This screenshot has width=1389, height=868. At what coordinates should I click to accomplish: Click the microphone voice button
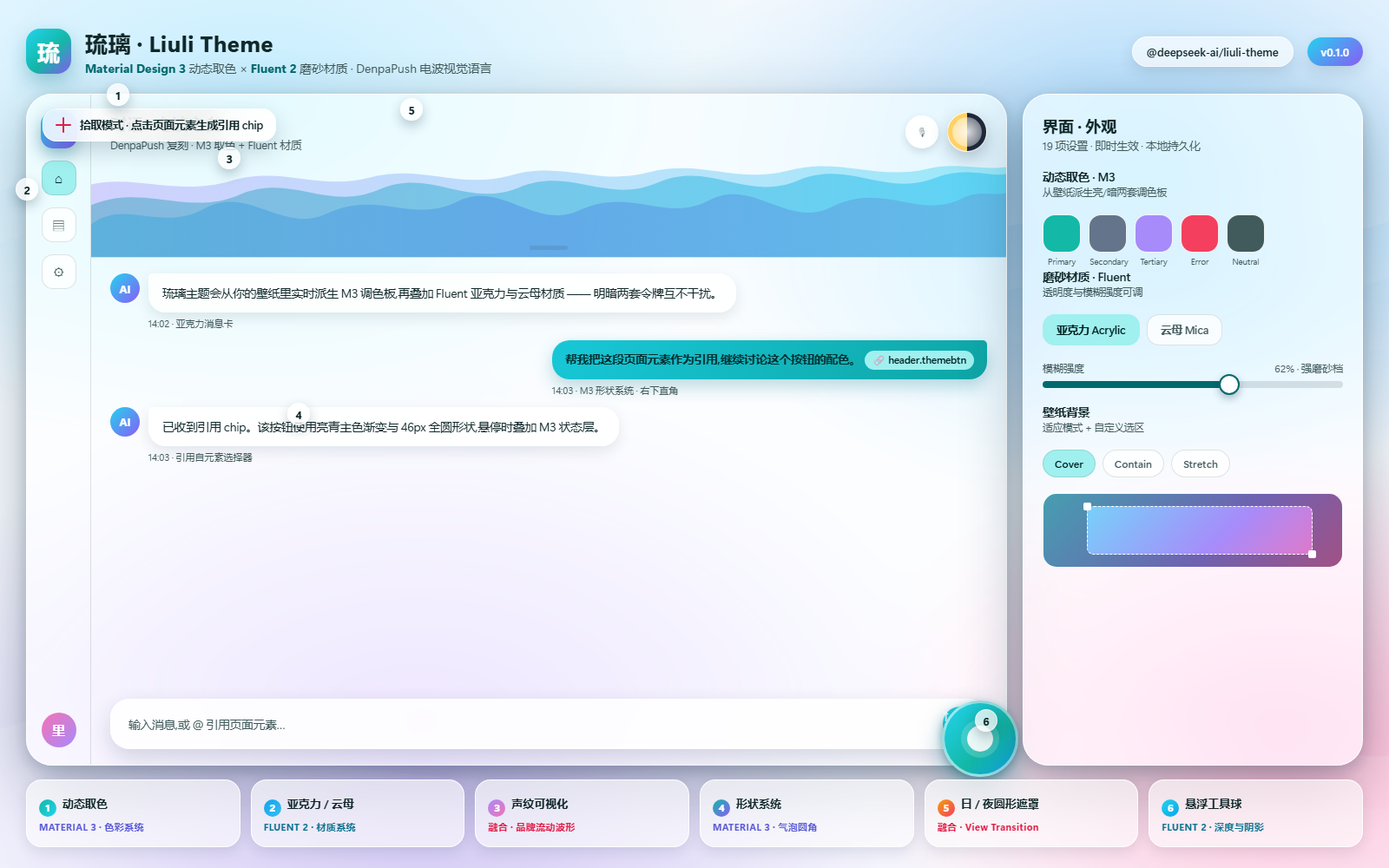pos(922,132)
